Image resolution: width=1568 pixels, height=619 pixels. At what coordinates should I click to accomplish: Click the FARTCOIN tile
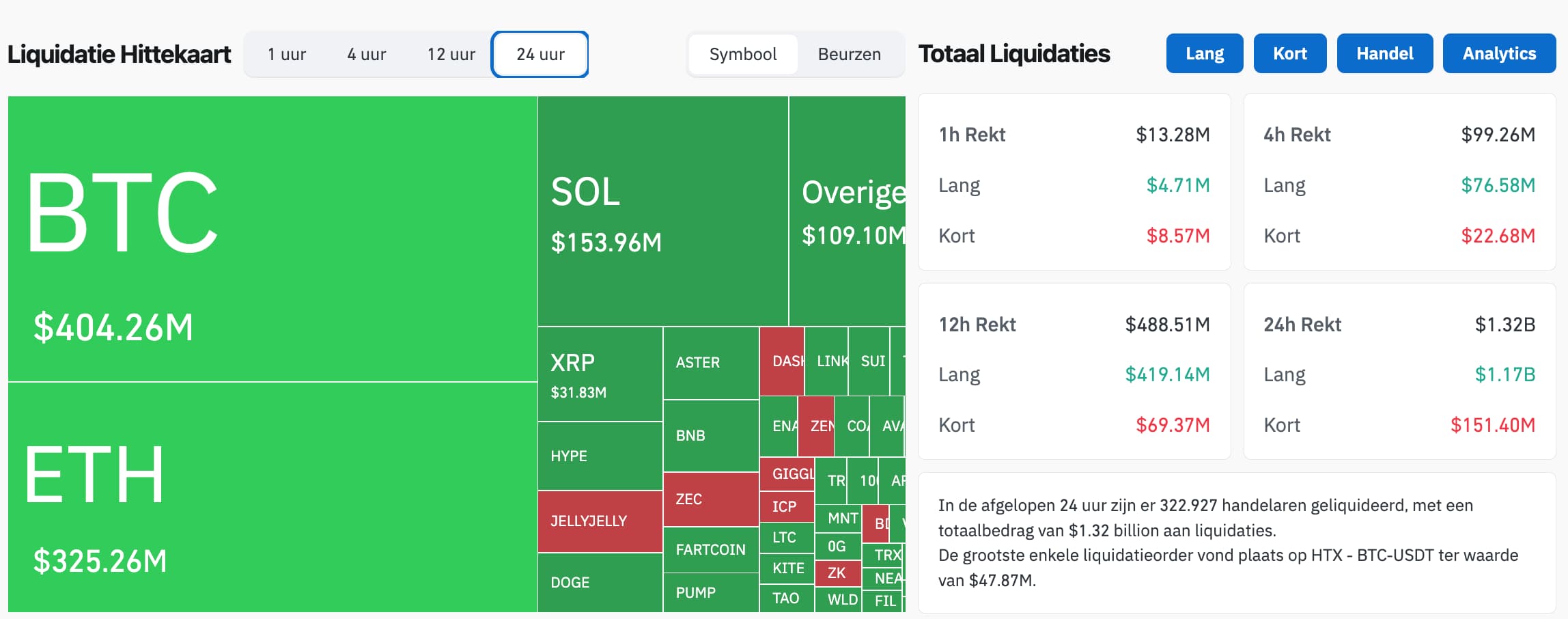click(710, 549)
